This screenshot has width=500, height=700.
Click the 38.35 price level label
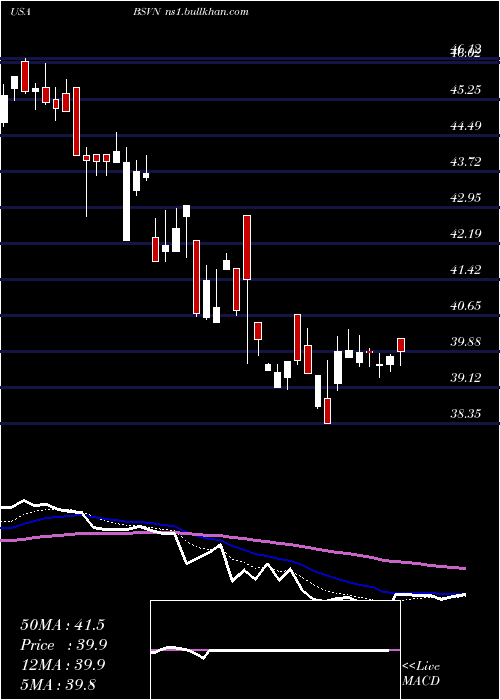(x=466, y=414)
